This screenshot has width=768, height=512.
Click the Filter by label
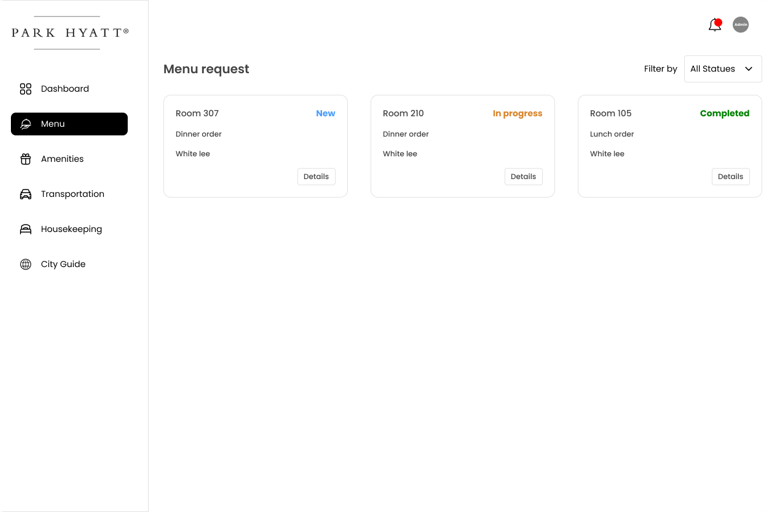660,69
